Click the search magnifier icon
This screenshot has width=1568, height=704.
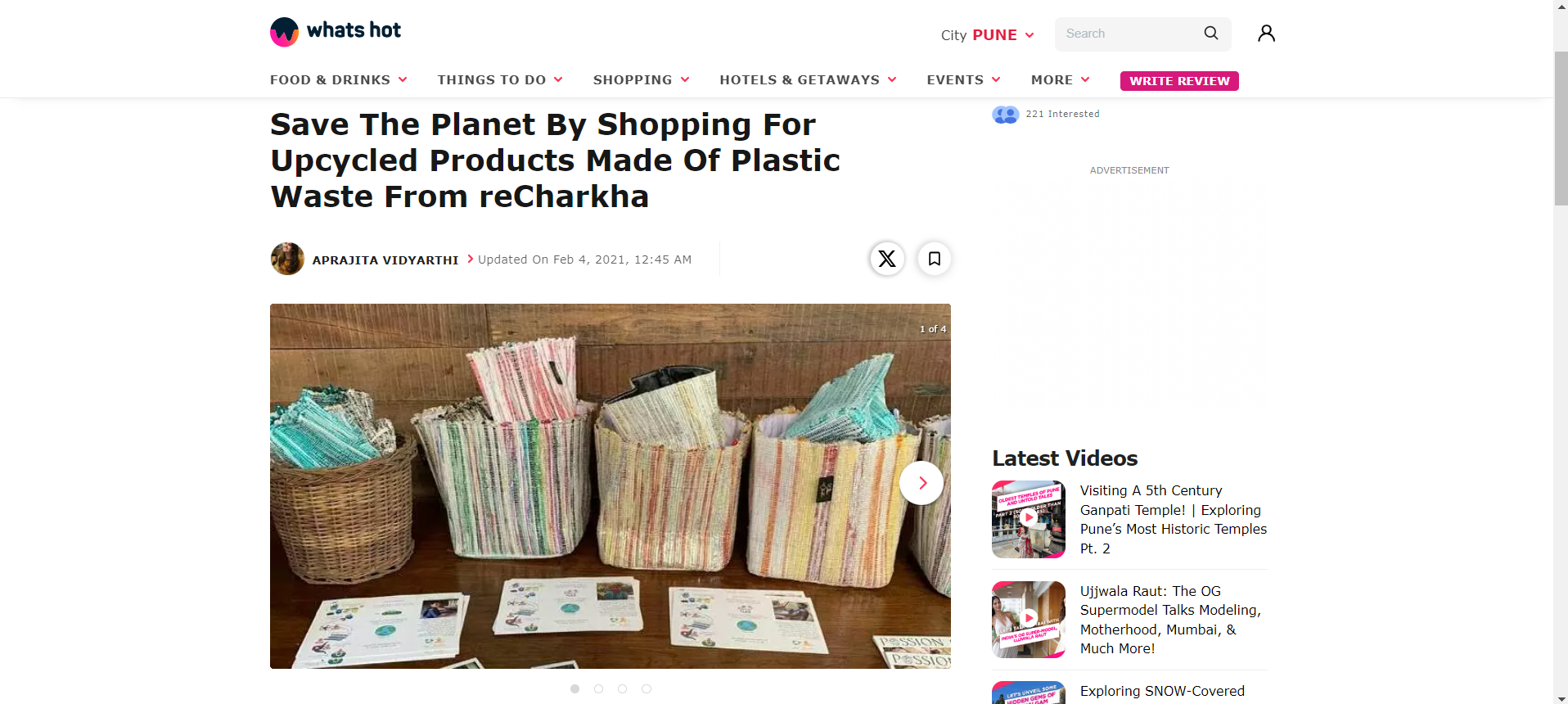click(1211, 34)
